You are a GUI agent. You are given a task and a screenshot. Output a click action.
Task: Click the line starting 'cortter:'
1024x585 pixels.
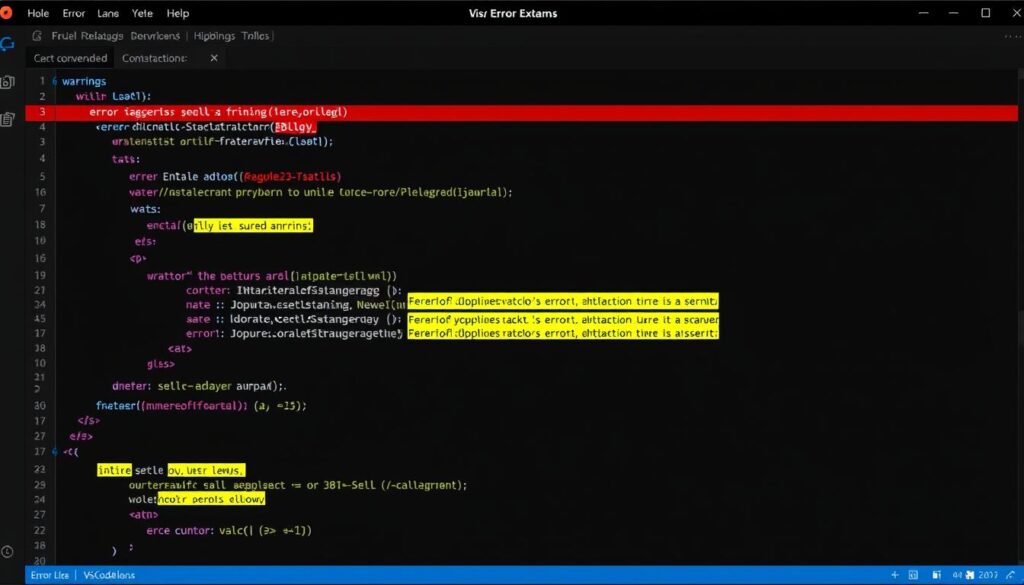pos(294,291)
